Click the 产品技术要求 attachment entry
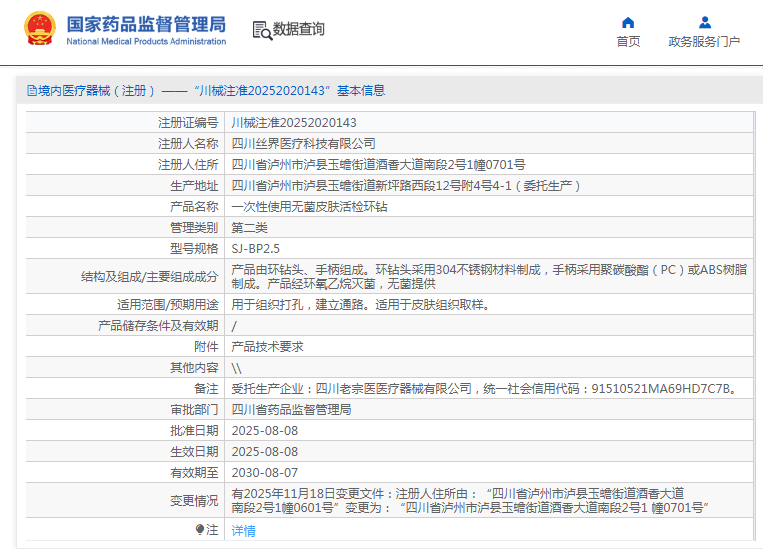Screen dimensions: 763x549 [267, 347]
